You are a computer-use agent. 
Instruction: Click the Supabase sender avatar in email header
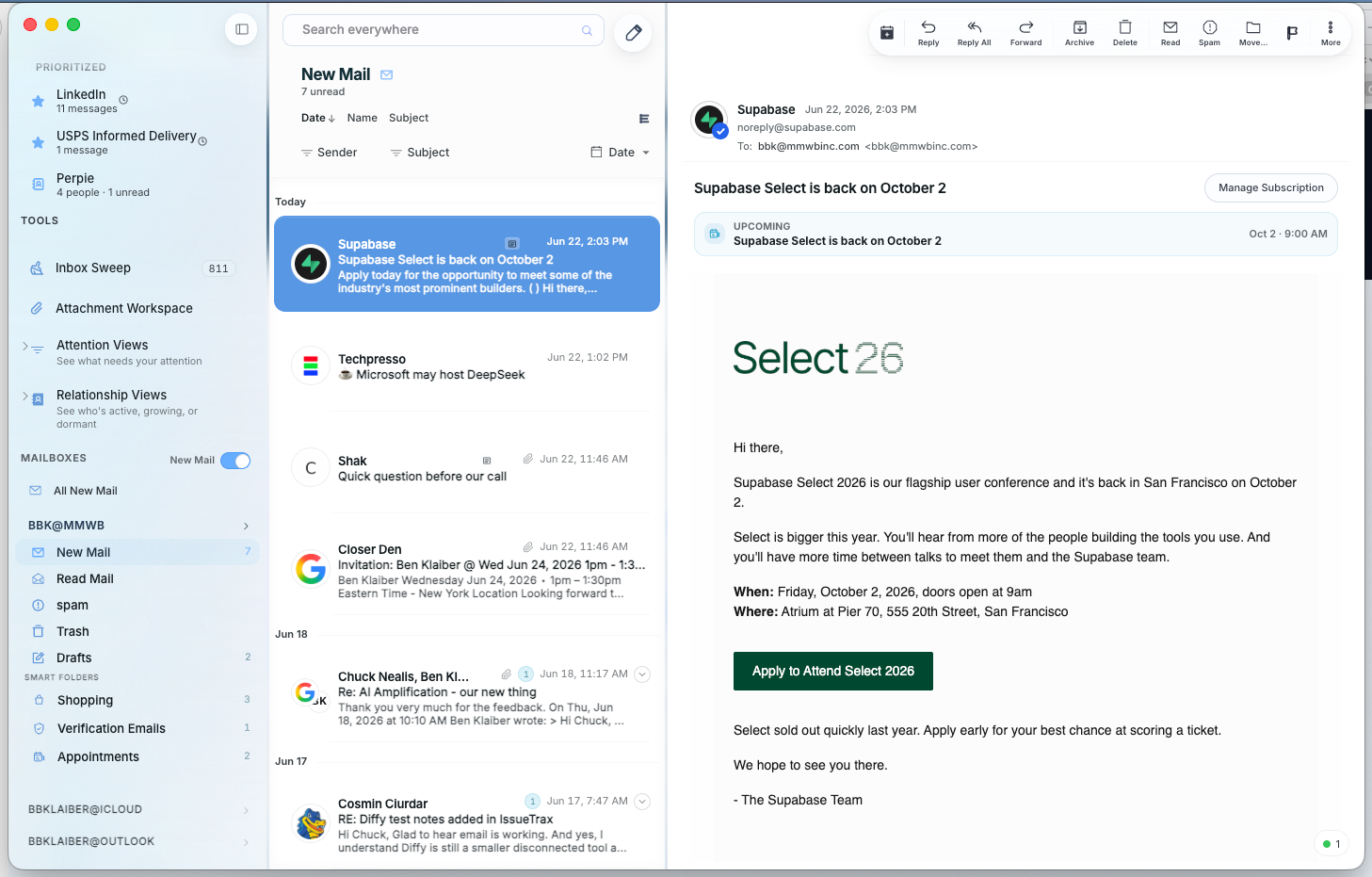709,120
